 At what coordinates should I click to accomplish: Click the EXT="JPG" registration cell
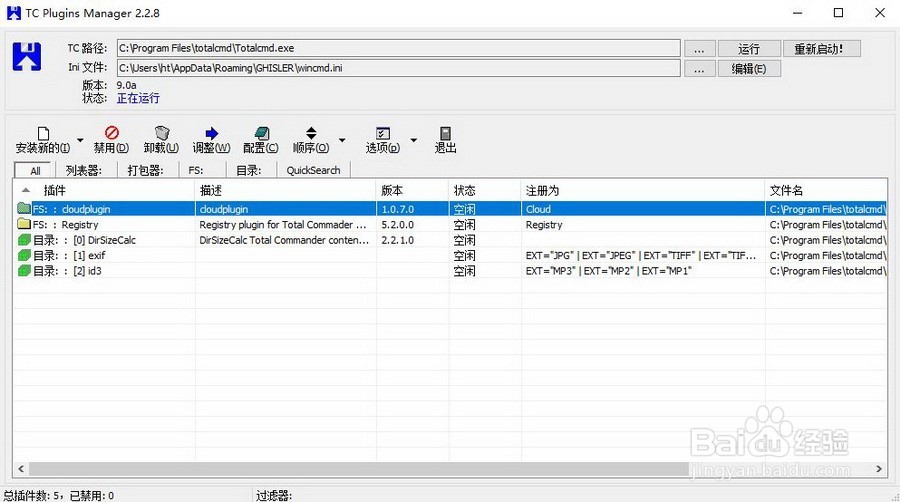(641, 256)
